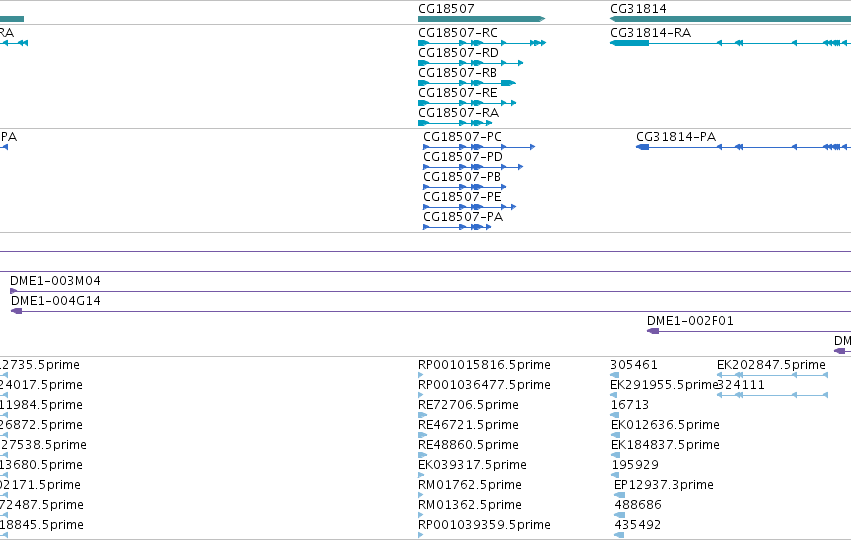Image resolution: width=851 pixels, height=540 pixels.
Task: Click the CG18507-RC transcript glyph
Action: (x=482, y=43)
